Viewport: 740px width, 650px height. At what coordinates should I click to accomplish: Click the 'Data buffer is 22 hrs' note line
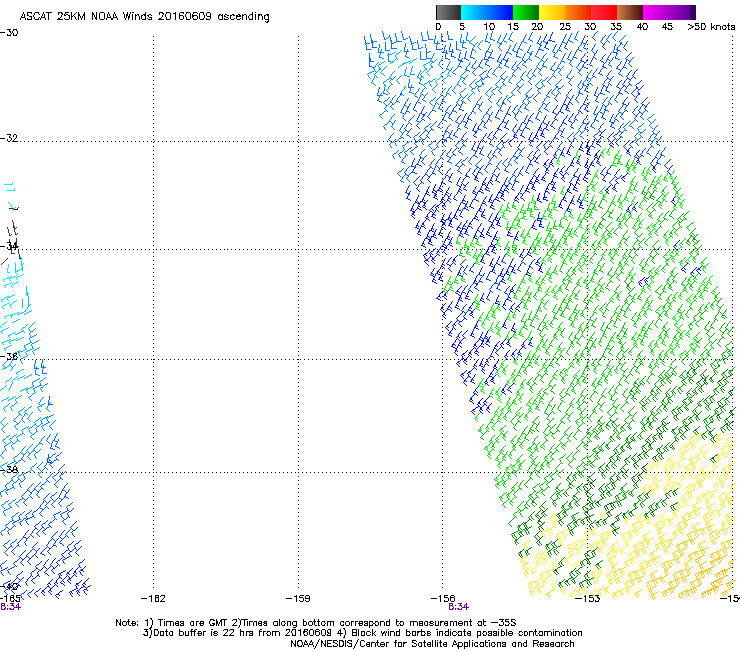pyautogui.click(x=362, y=633)
